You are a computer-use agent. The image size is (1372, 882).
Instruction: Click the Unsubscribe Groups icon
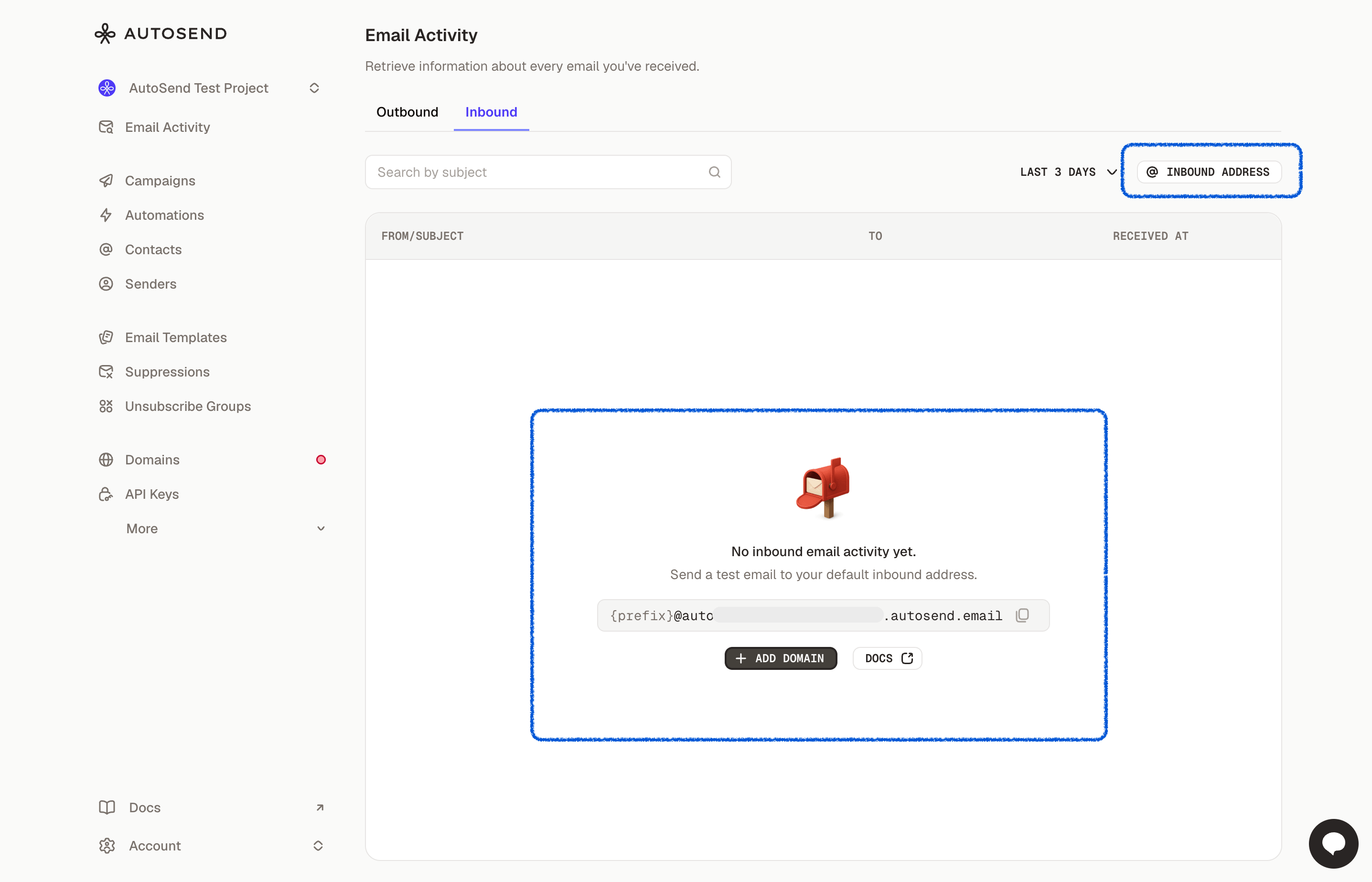106,406
